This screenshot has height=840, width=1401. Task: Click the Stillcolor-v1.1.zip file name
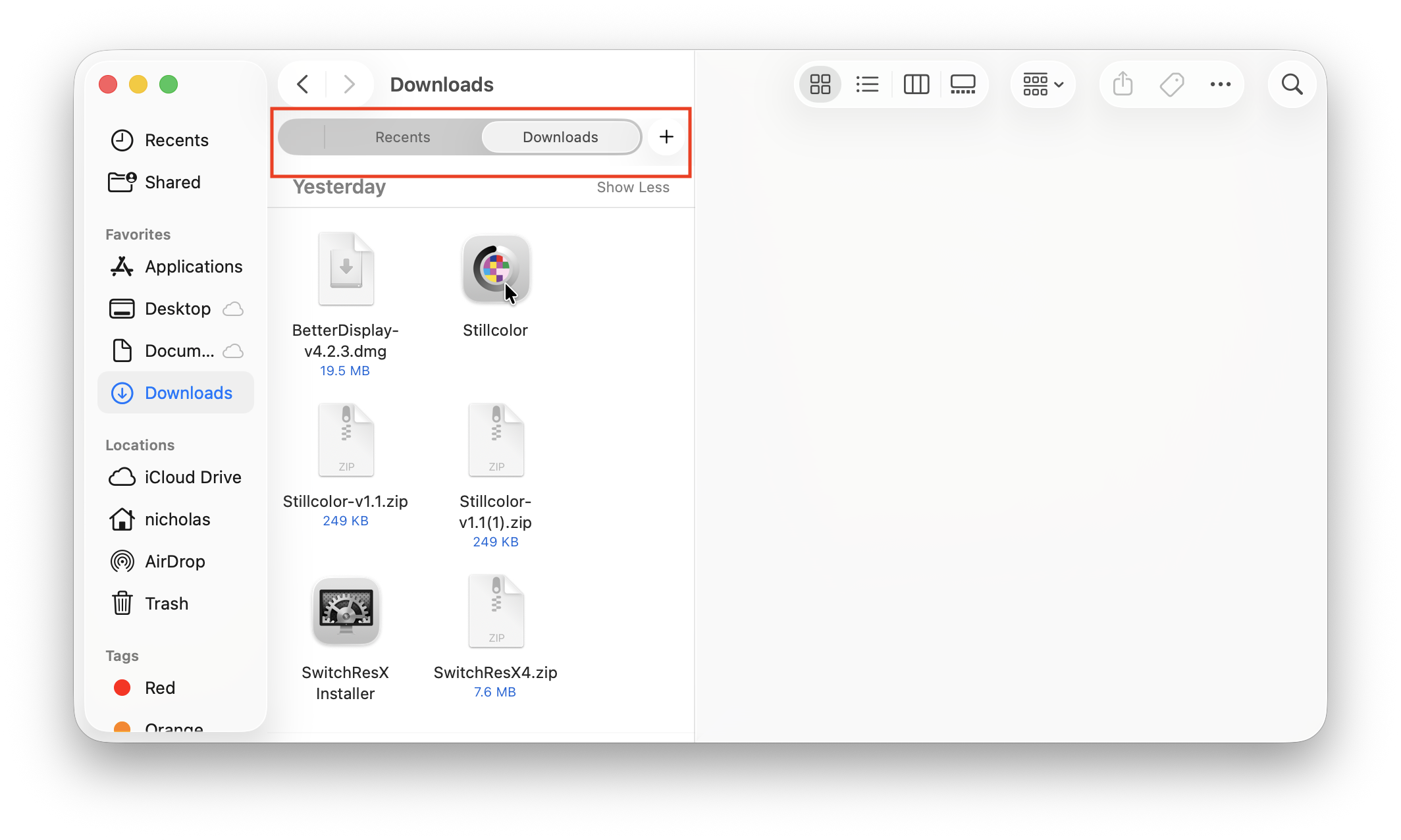[345, 501]
